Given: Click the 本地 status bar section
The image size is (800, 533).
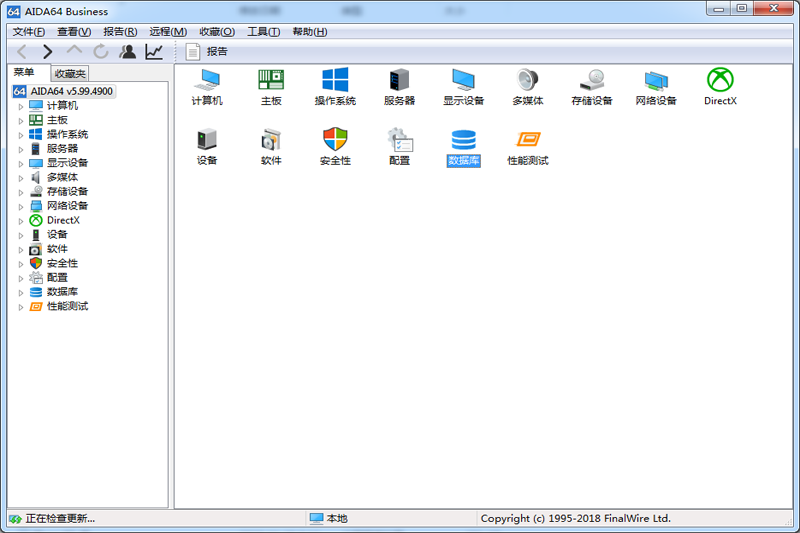Looking at the screenshot, I should [336, 519].
